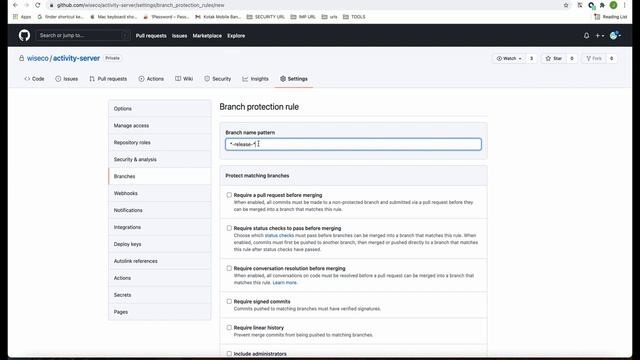Open the IMP URL bookmark folder
The width and height of the screenshot is (640, 360).
click(x=303, y=17)
